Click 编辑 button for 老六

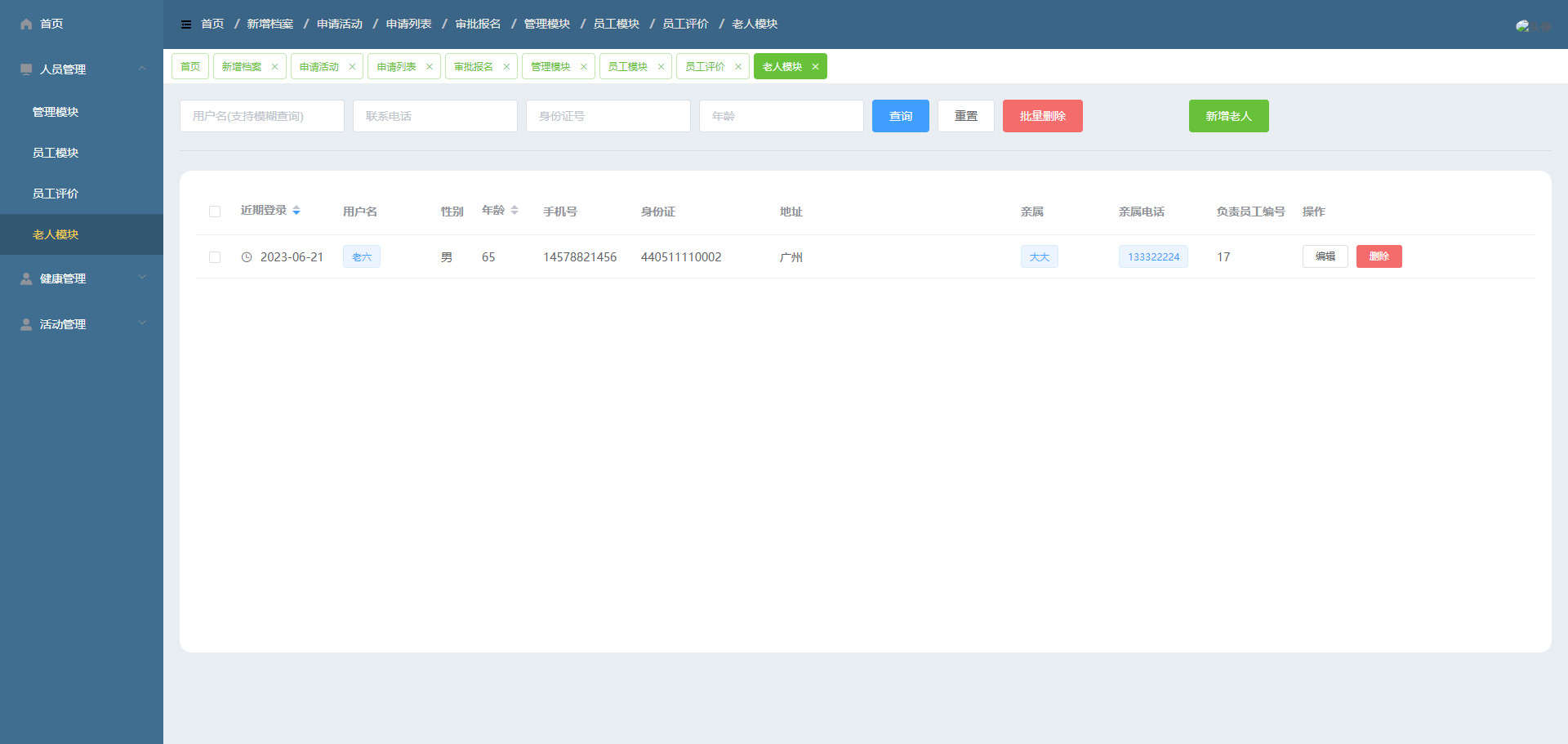1325,256
